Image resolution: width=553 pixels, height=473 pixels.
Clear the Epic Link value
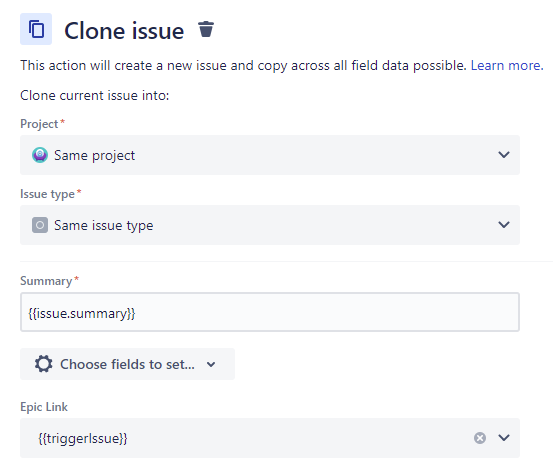(480, 438)
